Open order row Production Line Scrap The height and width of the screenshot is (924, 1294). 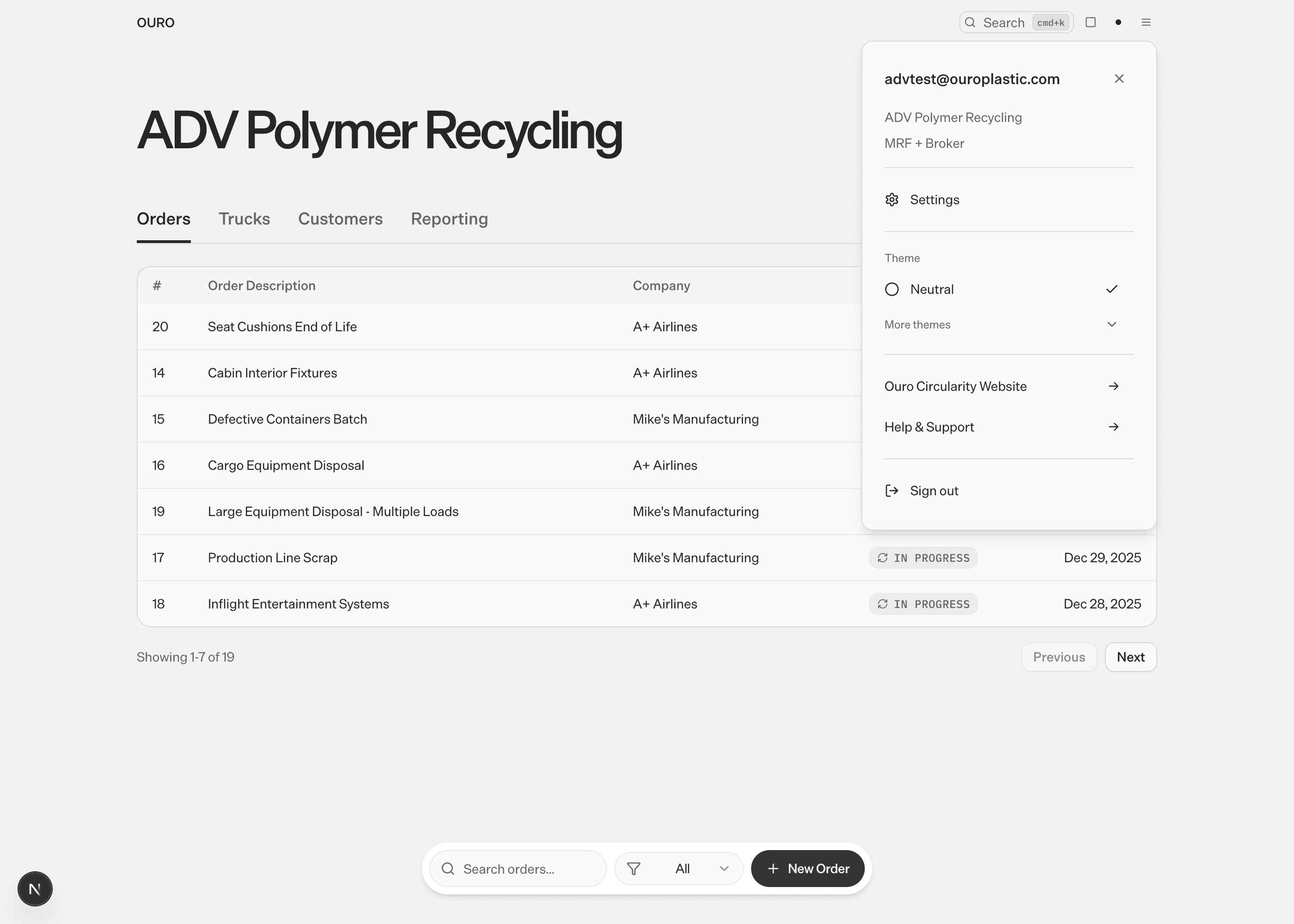point(273,558)
